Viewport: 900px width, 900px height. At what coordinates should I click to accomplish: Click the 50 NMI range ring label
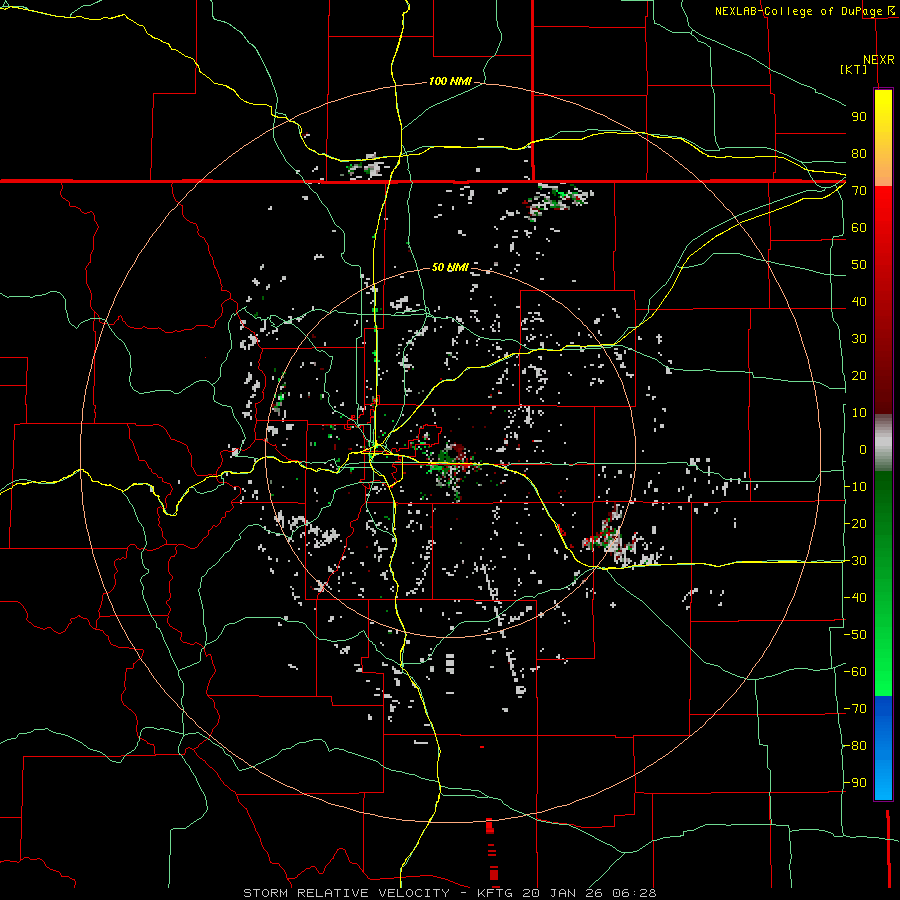tap(450, 267)
